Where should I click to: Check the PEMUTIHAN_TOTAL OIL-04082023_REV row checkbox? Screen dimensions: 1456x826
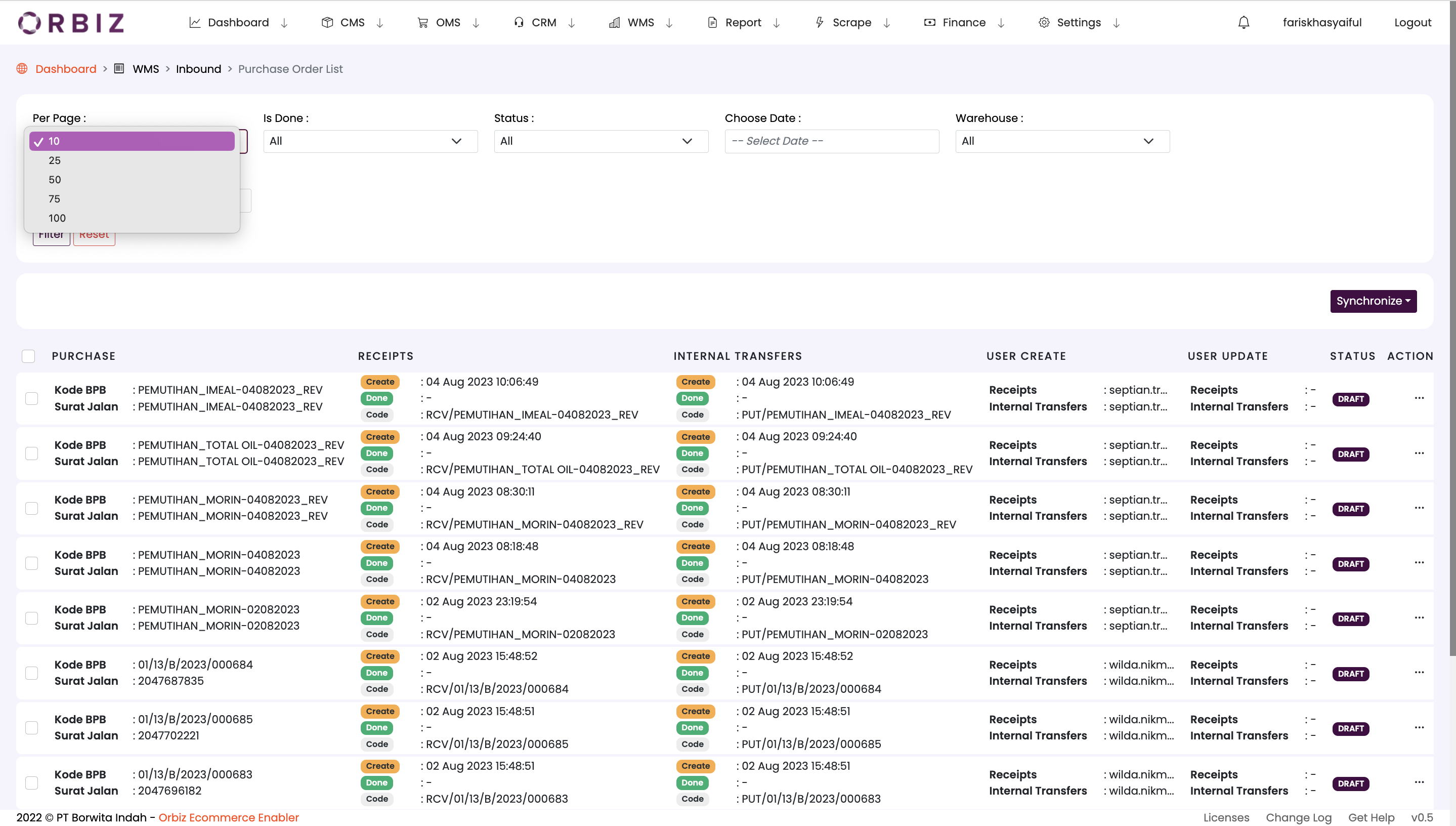click(32, 453)
